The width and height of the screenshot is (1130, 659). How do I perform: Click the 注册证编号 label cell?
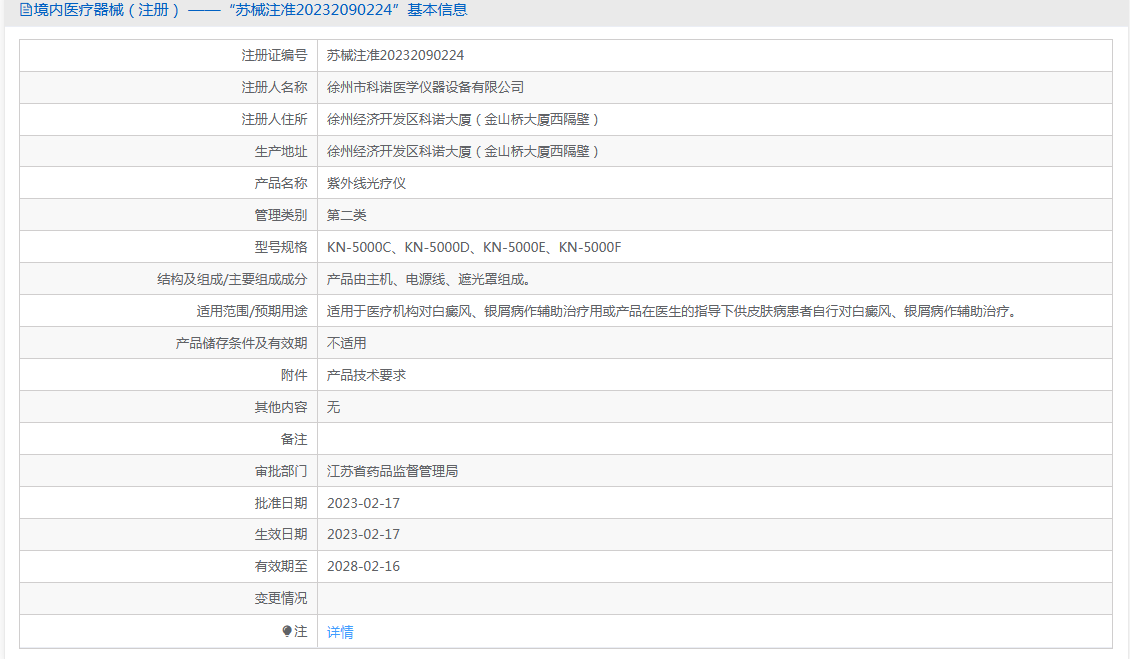coord(274,56)
